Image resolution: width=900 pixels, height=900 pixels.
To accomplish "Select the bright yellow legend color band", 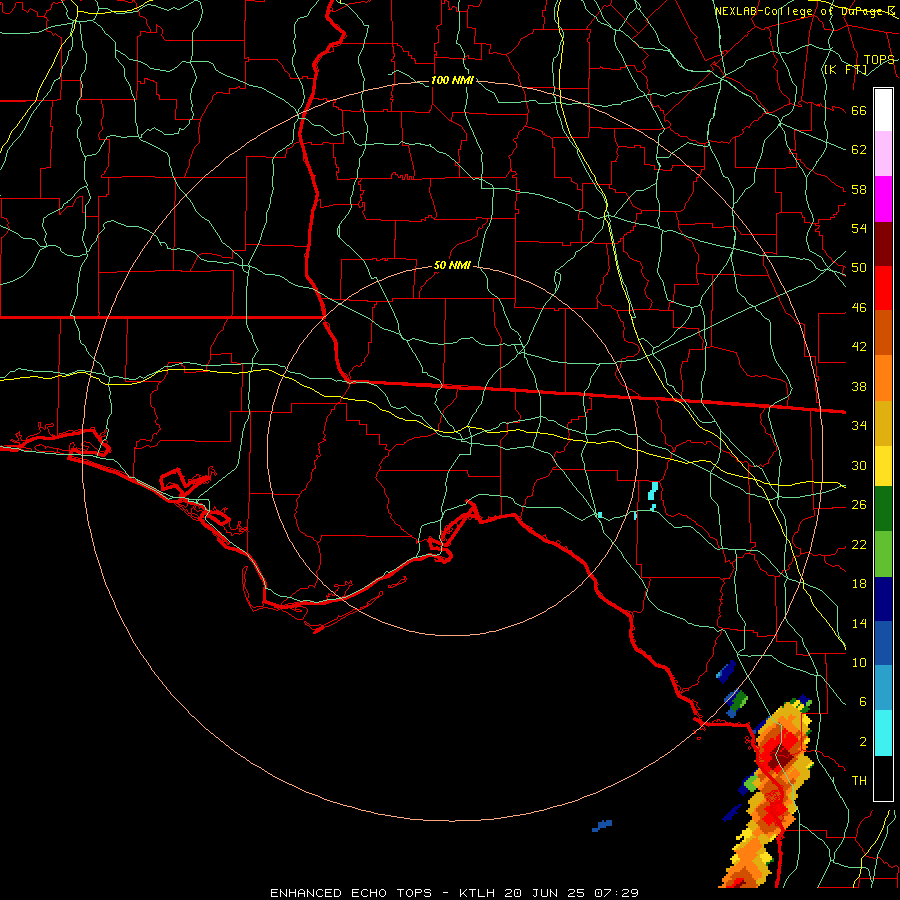I will [883, 465].
